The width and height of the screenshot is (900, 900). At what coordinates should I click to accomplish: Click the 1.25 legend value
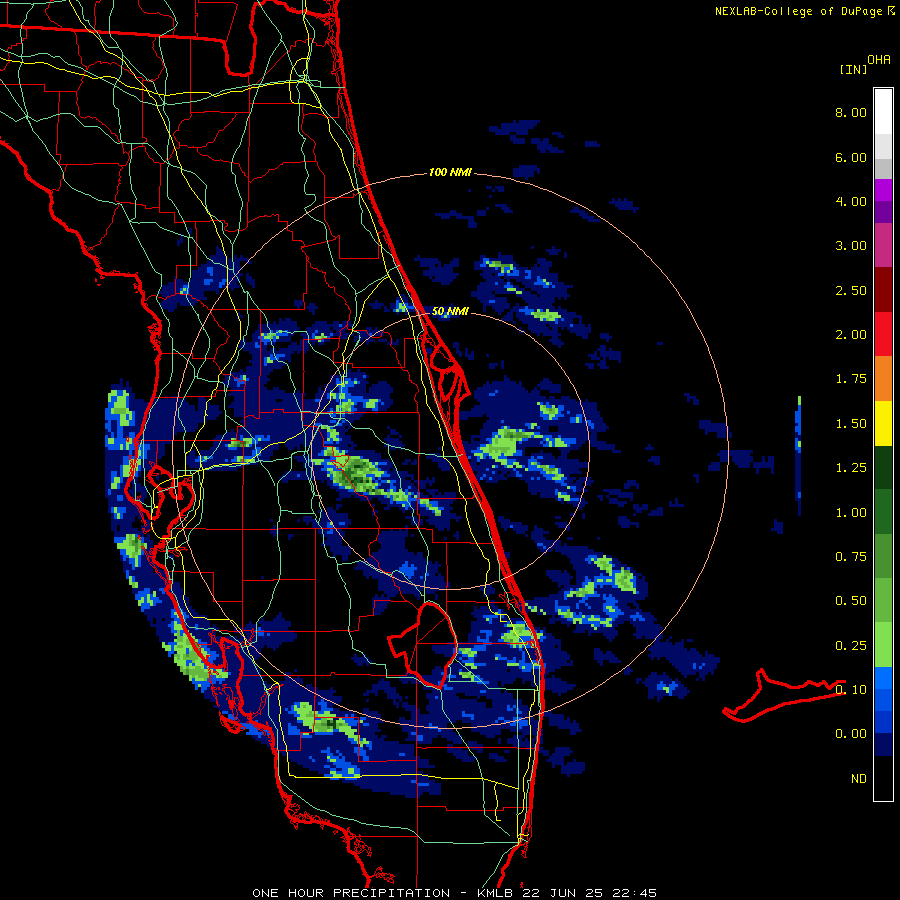click(x=851, y=468)
